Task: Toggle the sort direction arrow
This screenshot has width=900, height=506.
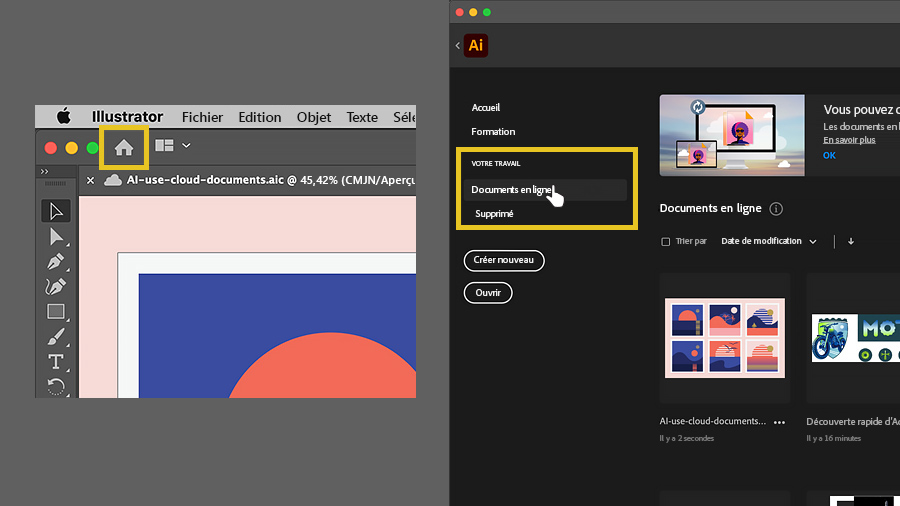Action: [851, 242]
